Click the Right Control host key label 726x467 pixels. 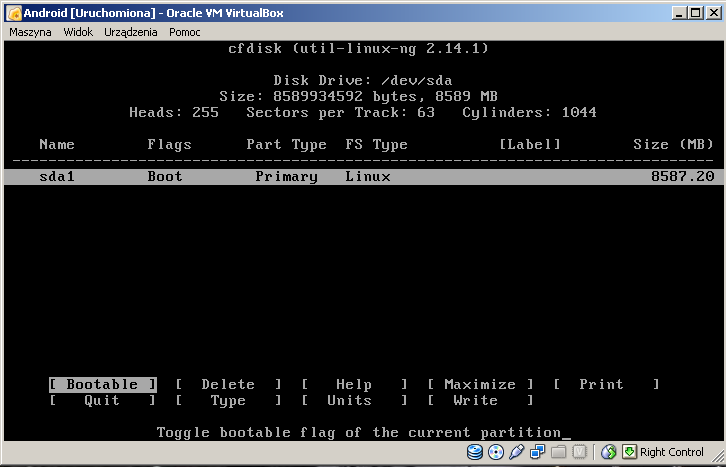(671, 452)
